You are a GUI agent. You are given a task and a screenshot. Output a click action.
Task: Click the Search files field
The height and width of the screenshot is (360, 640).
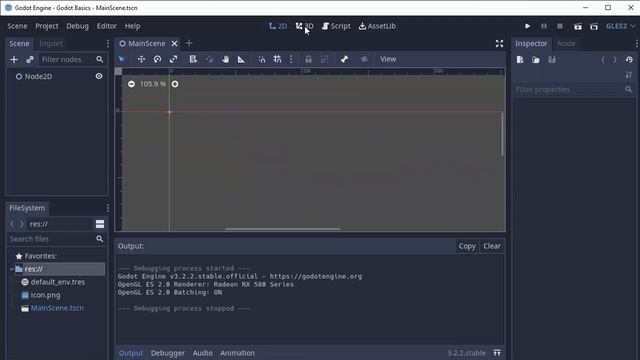(56, 239)
